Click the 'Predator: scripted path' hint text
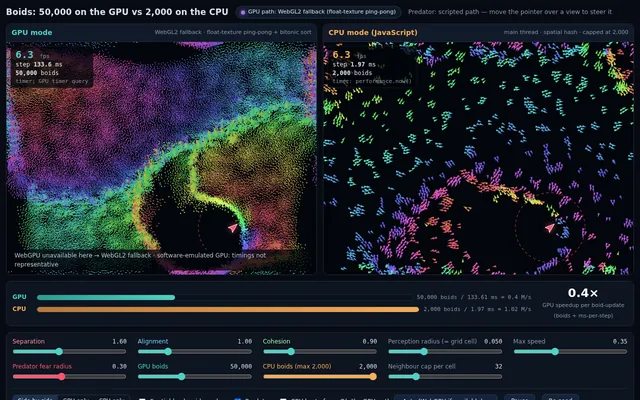 (x=510, y=12)
